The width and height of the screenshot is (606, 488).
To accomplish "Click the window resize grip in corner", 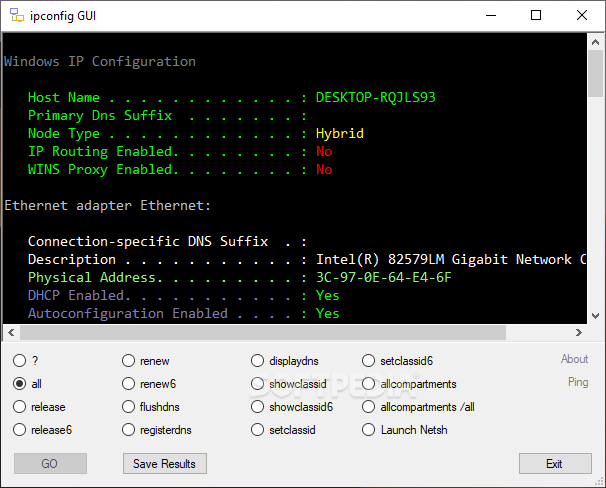I will tap(599, 481).
